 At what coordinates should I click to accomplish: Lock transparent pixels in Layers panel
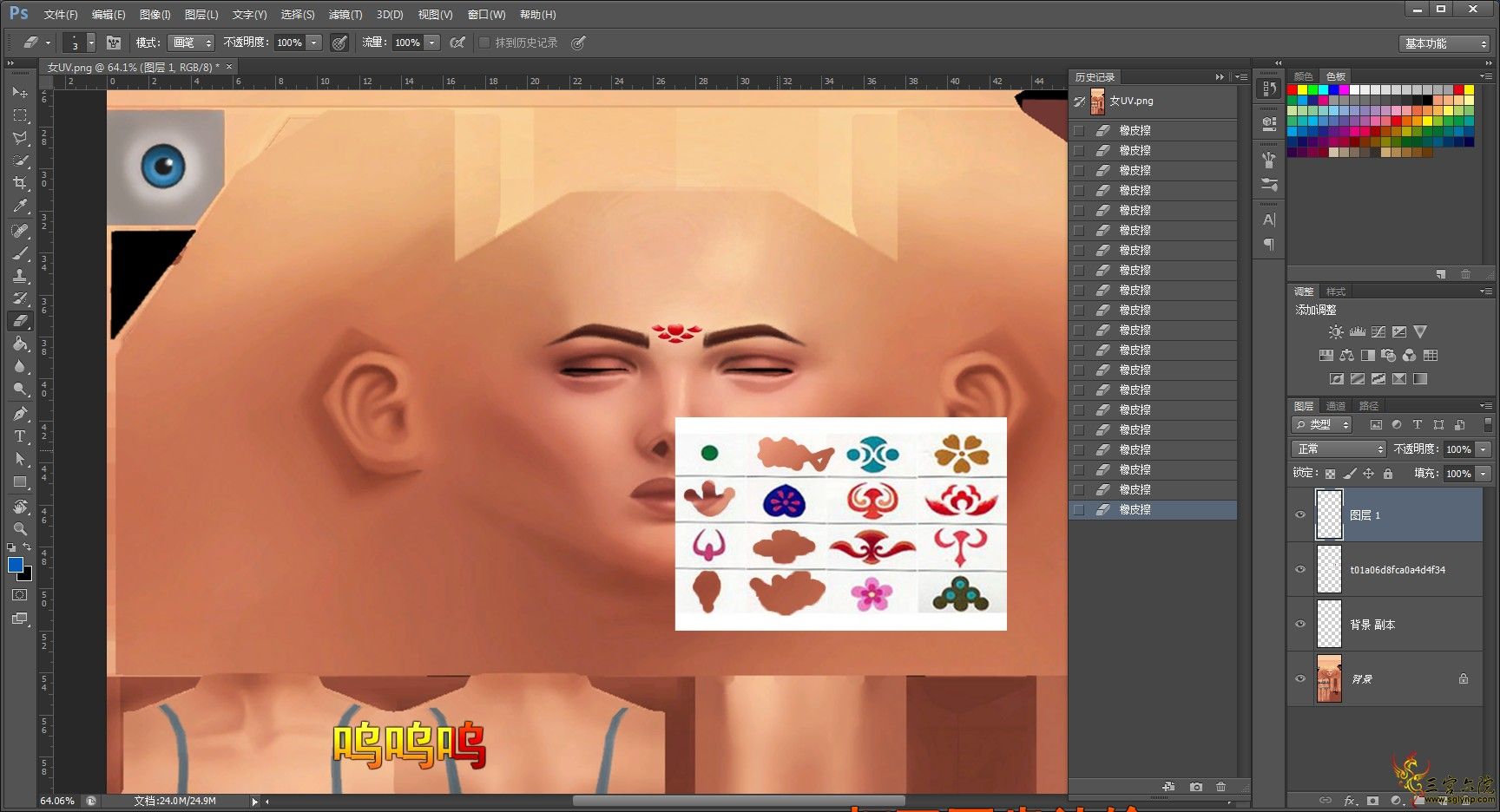tap(1330, 474)
